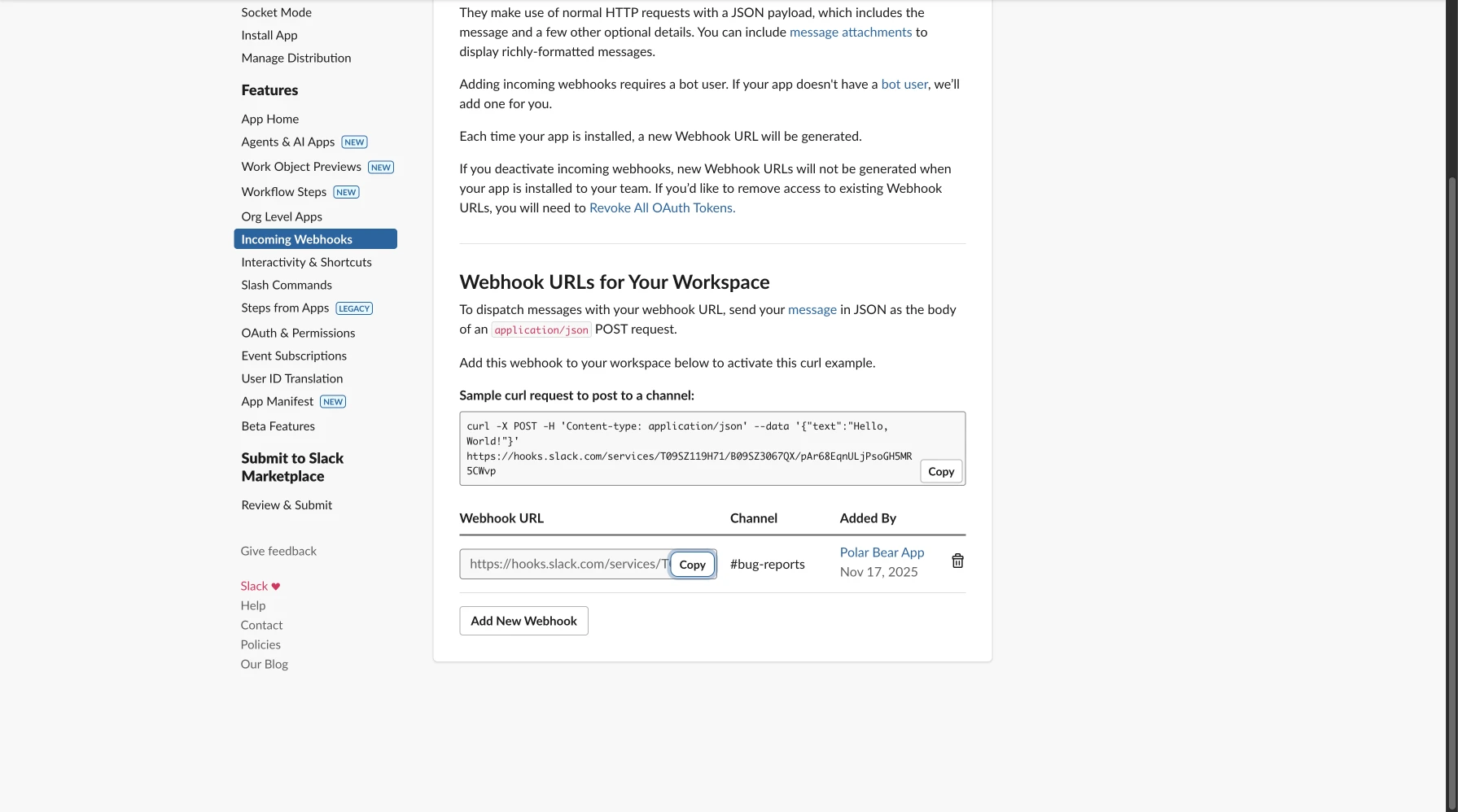This screenshot has width=1458, height=812.
Task: Click Give feedback link
Action: click(278, 551)
